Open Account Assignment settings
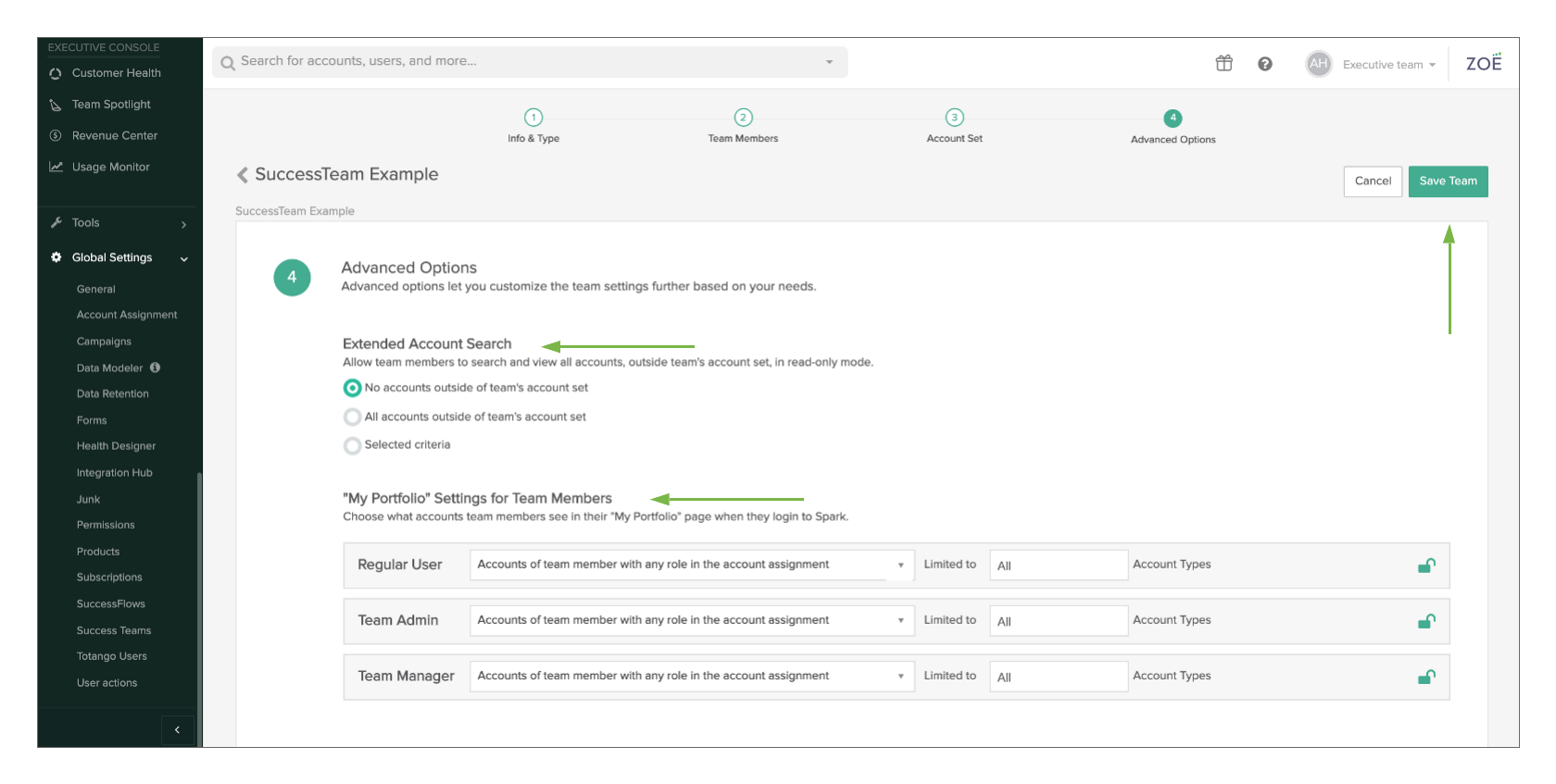Screen dimensions: 1556x784 [127, 316]
